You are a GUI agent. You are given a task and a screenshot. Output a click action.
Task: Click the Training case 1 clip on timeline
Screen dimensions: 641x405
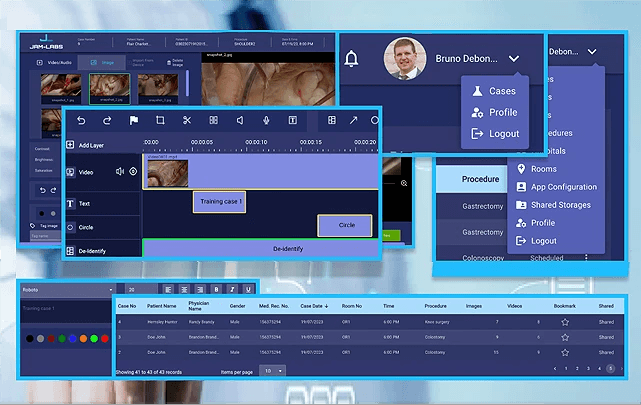[x=220, y=201]
